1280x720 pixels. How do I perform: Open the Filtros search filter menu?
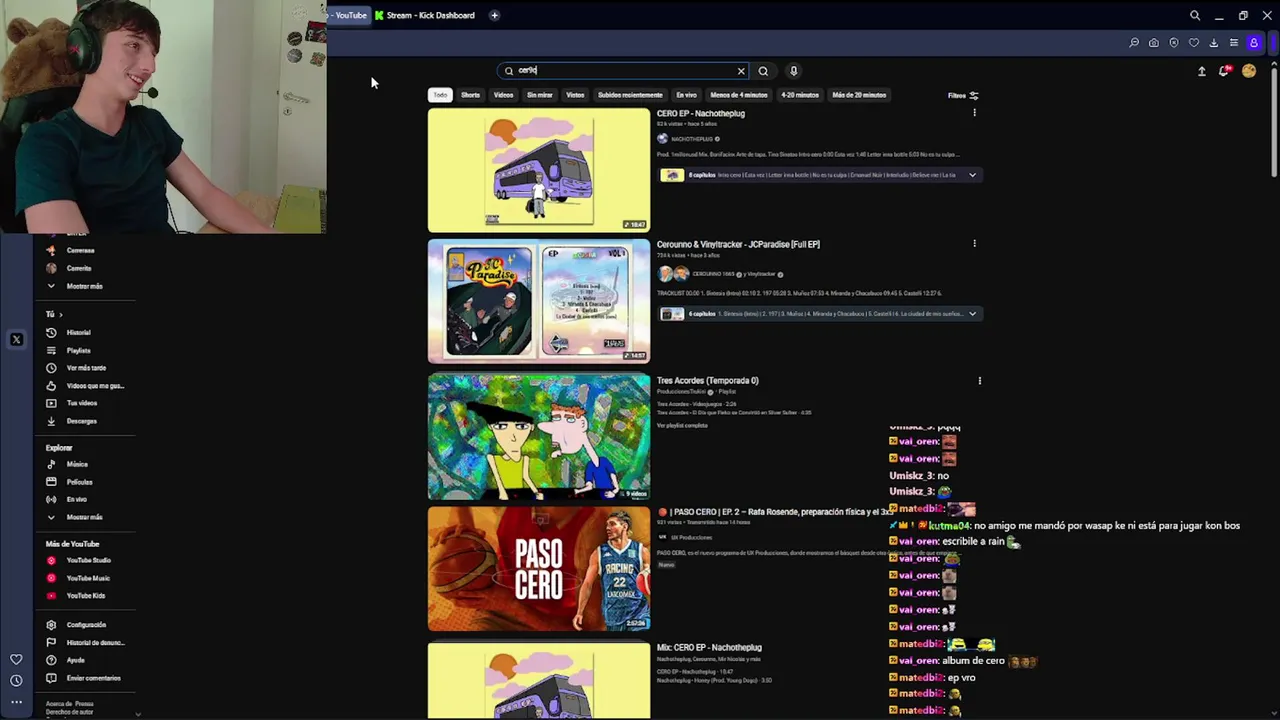963,96
